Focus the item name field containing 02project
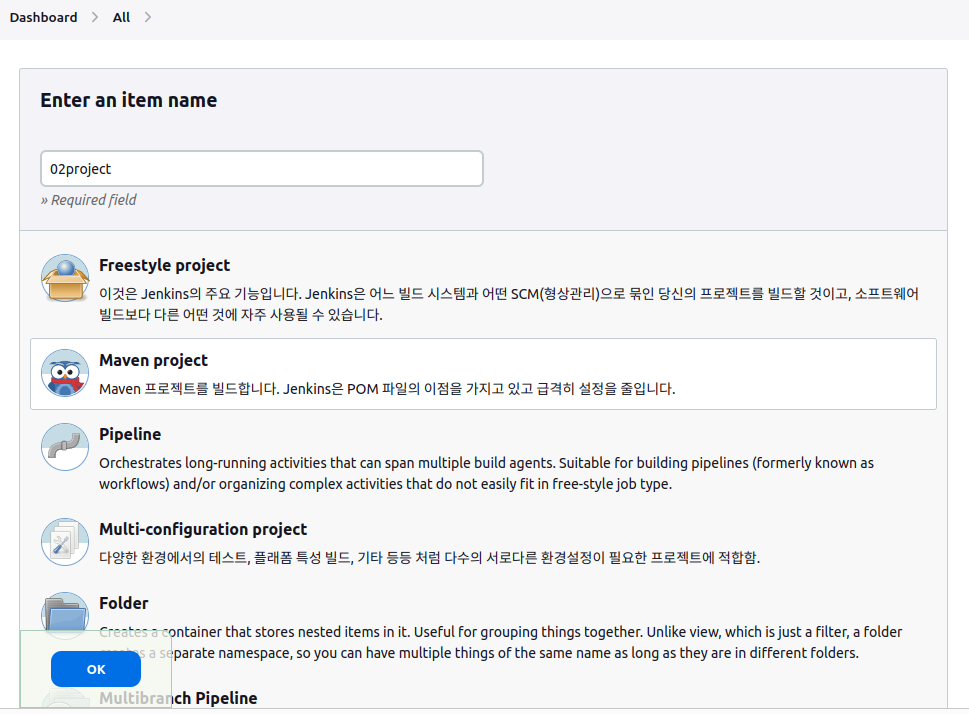This screenshot has width=969, height=714. [x=261, y=168]
